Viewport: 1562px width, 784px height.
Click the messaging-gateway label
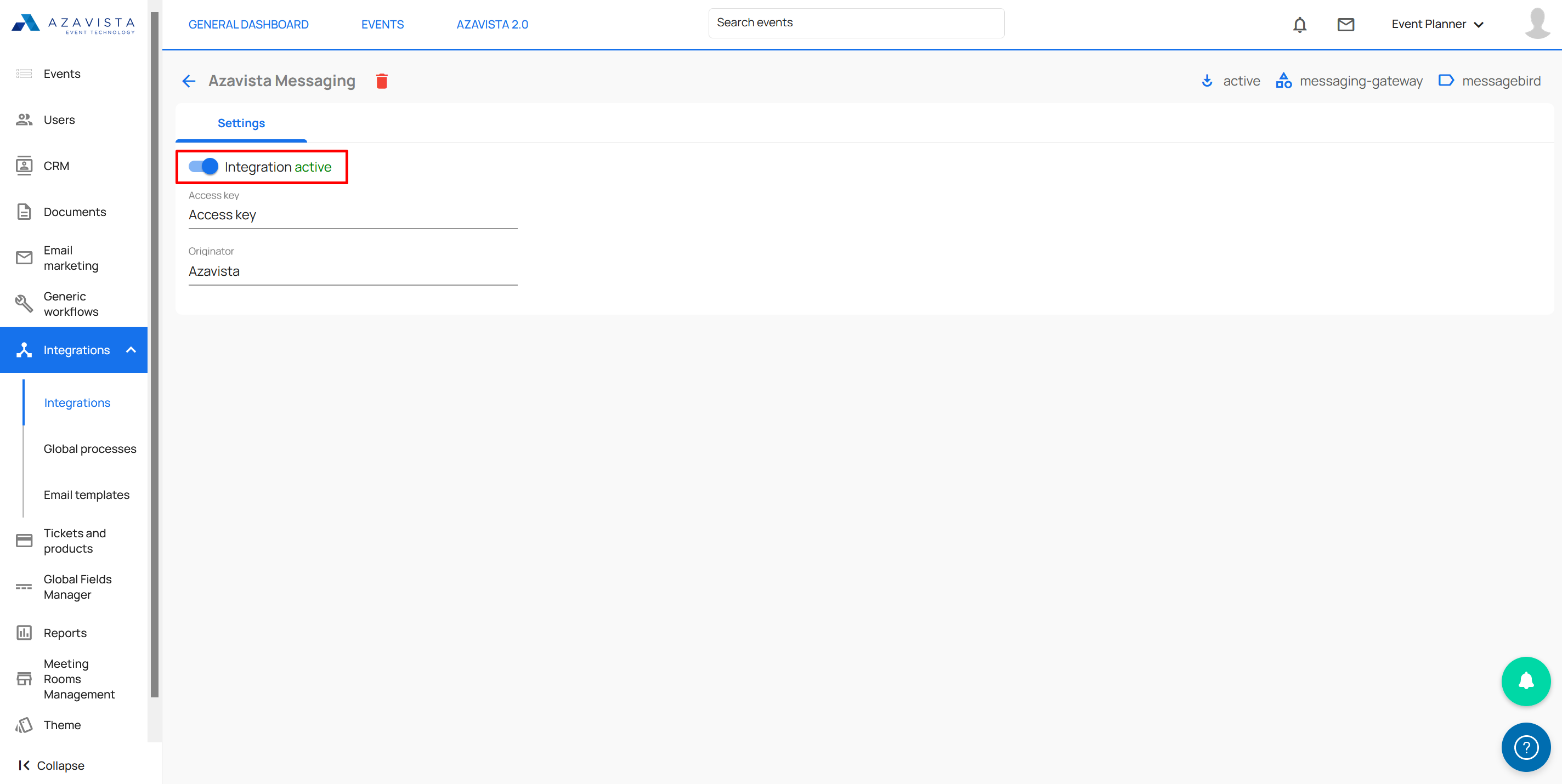(x=1361, y=81)
